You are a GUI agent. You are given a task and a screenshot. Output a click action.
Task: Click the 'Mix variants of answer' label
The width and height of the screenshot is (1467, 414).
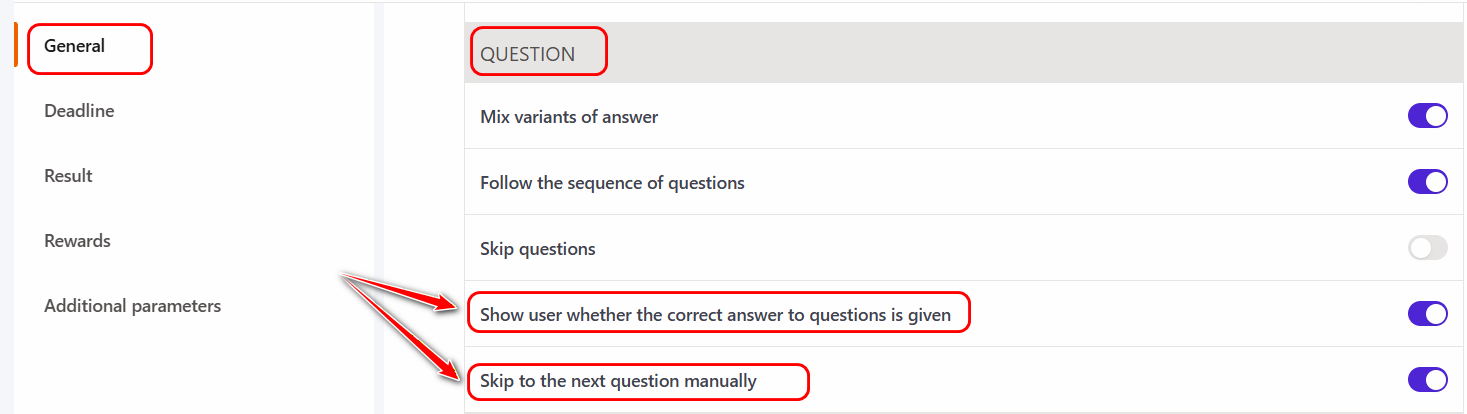tap(569, 117)
